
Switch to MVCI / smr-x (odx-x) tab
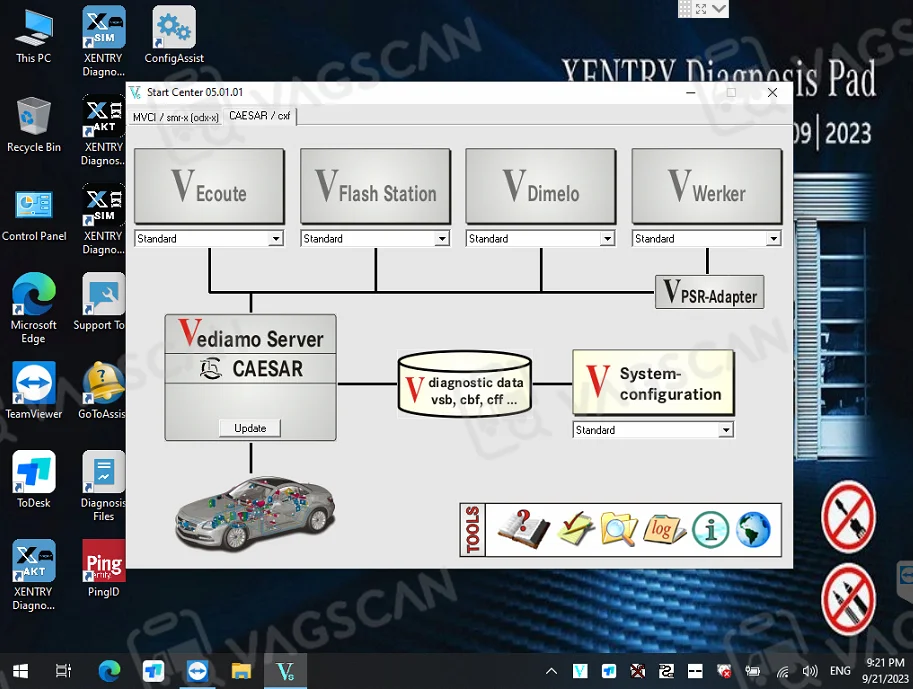pos(176,117)
